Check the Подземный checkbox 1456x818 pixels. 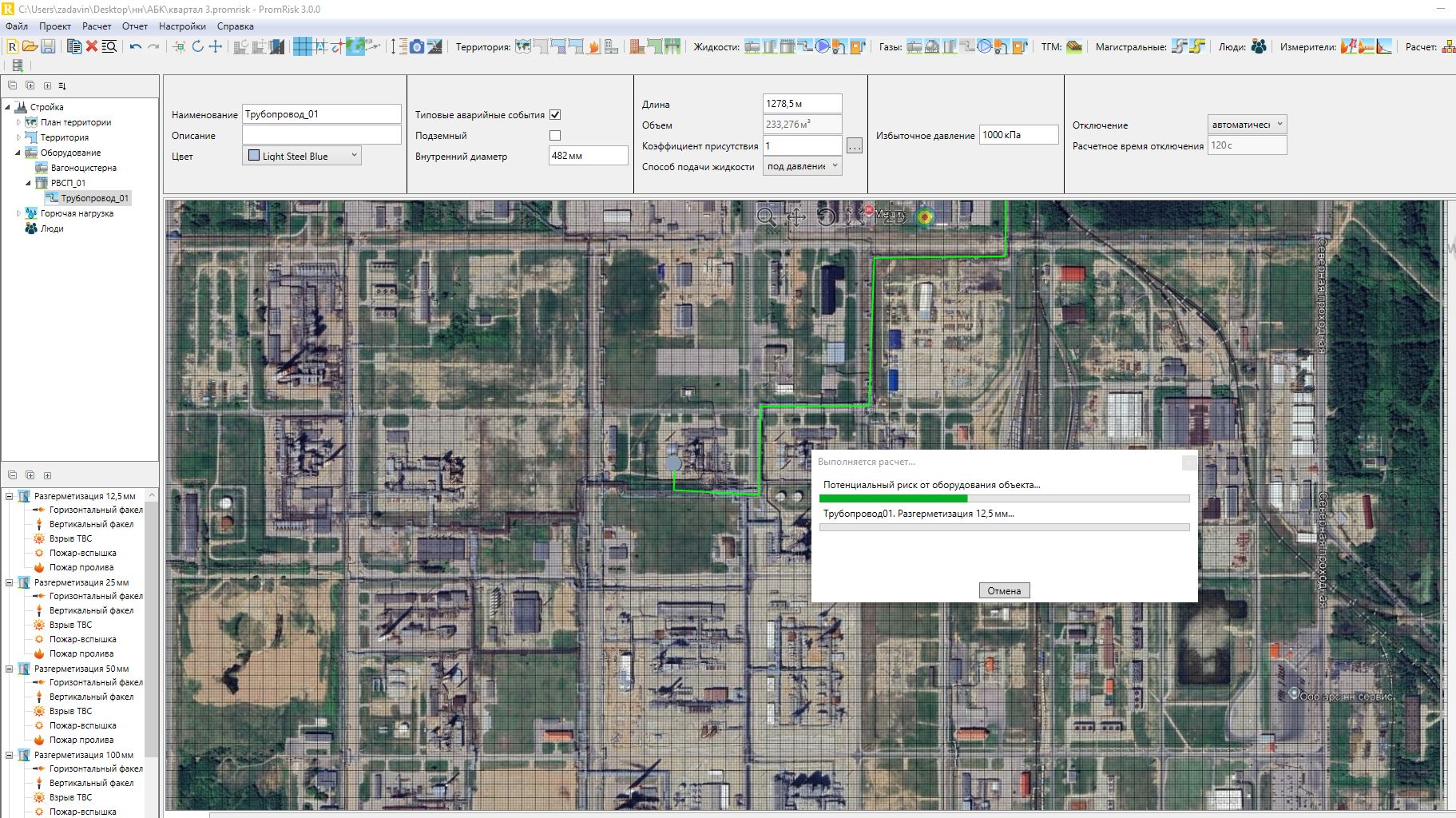[x=555, y=136]
